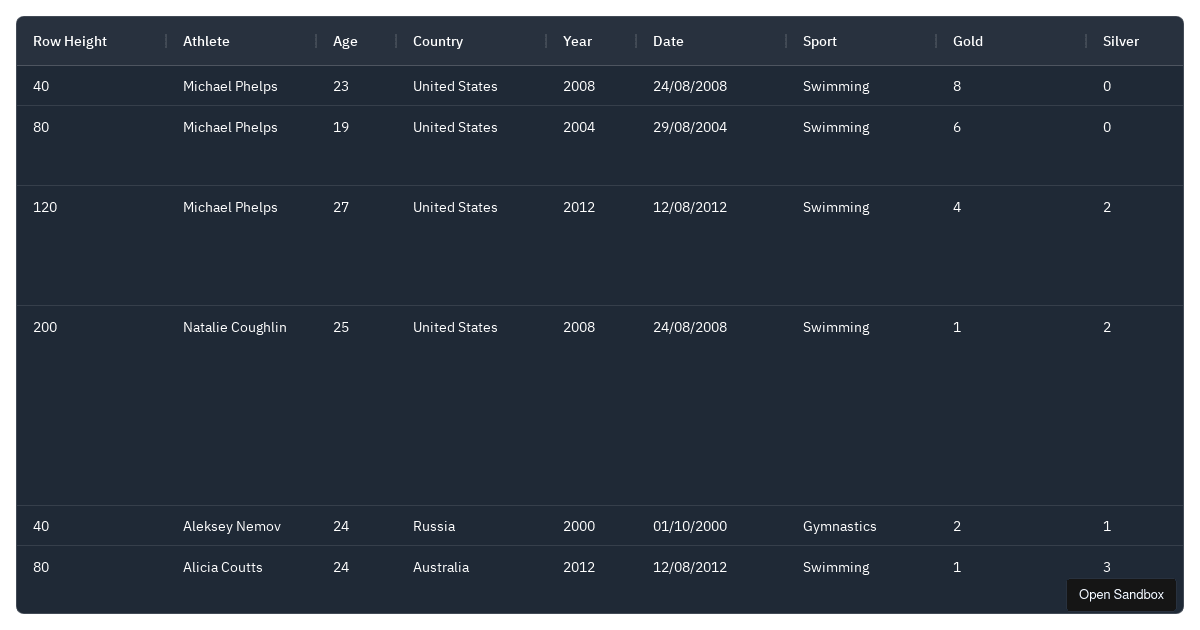Click the date cell 01/10/2000

tap(690, 526)
